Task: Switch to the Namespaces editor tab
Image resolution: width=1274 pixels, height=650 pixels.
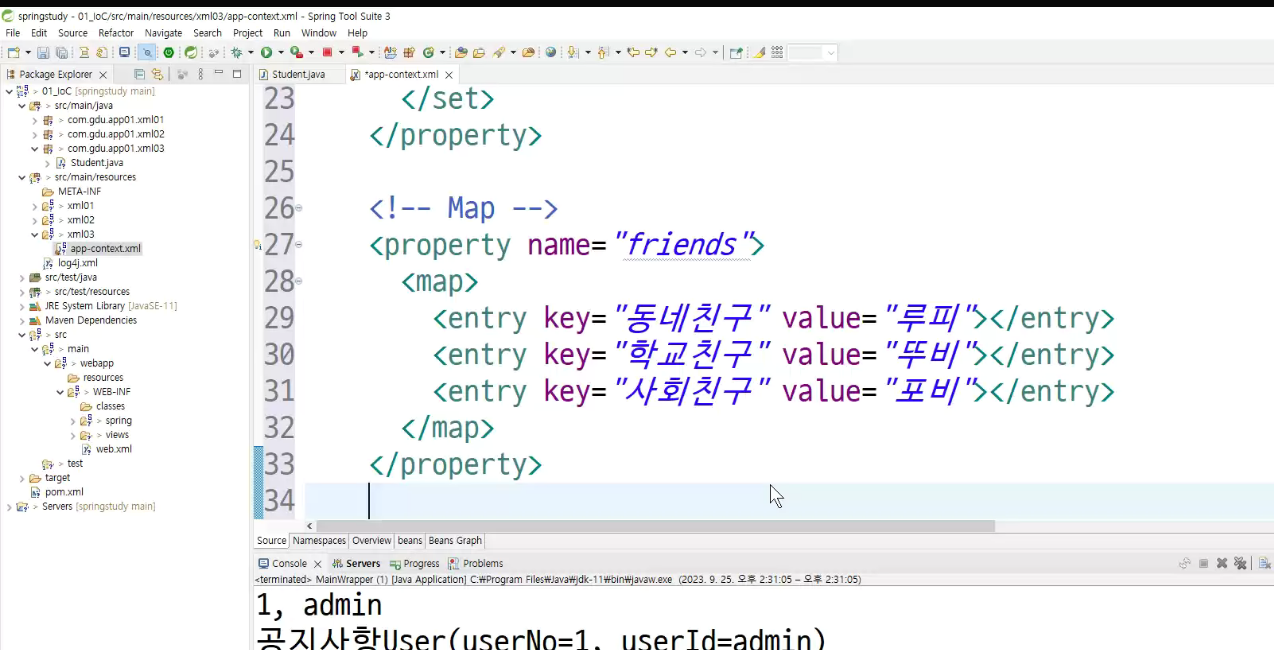Action: [319, 541]
